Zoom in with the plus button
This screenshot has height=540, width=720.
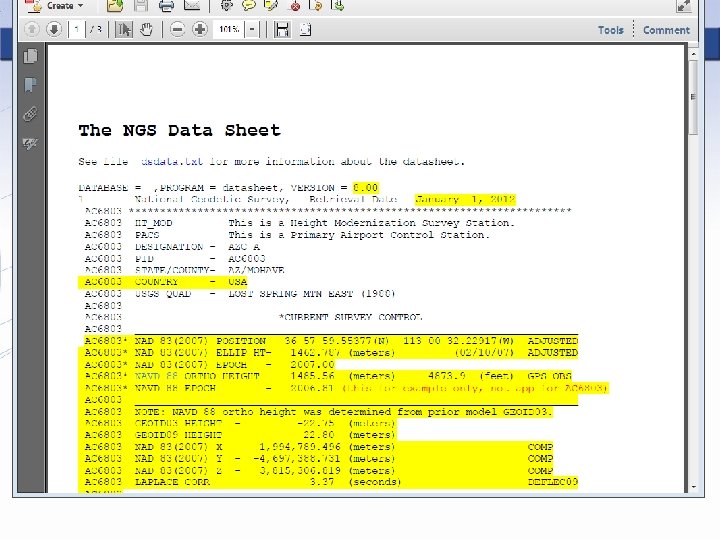pos(200,29)
